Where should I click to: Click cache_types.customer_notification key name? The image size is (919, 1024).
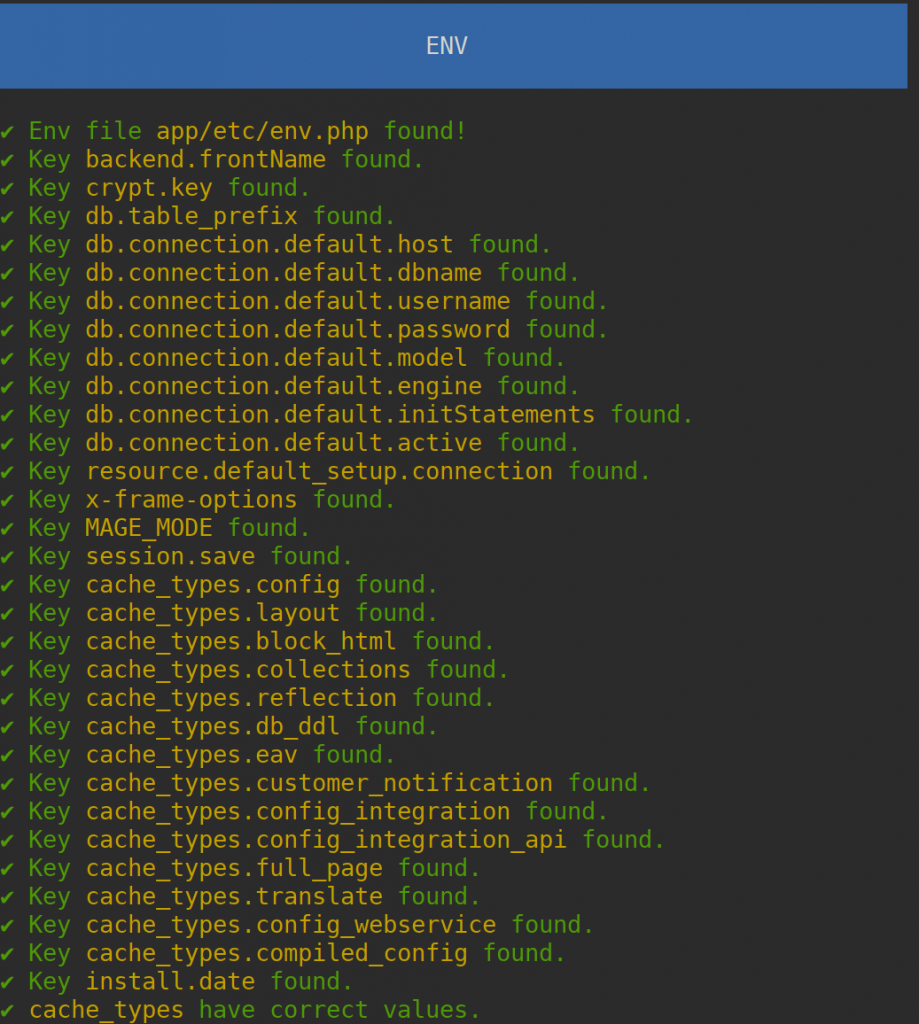point(319,783)
